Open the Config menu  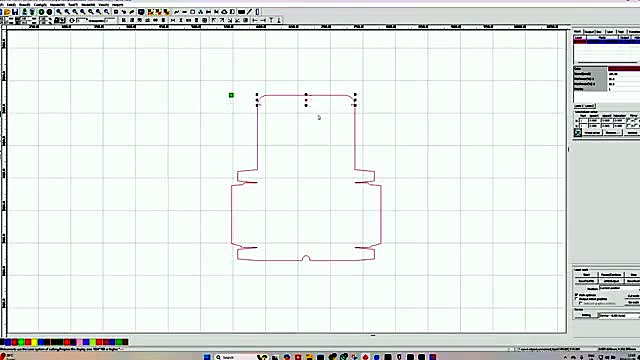40,4
